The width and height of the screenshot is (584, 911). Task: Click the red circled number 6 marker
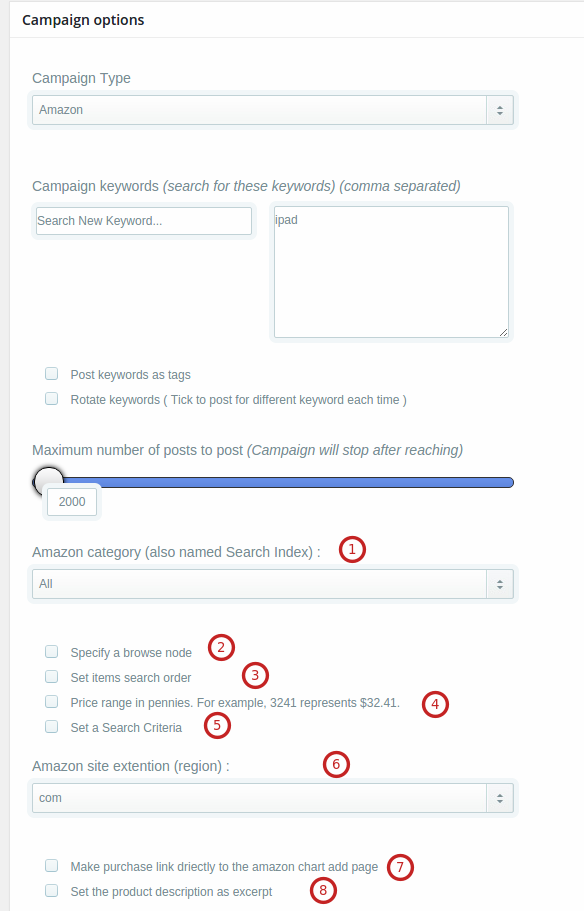[x=336, y=765]
